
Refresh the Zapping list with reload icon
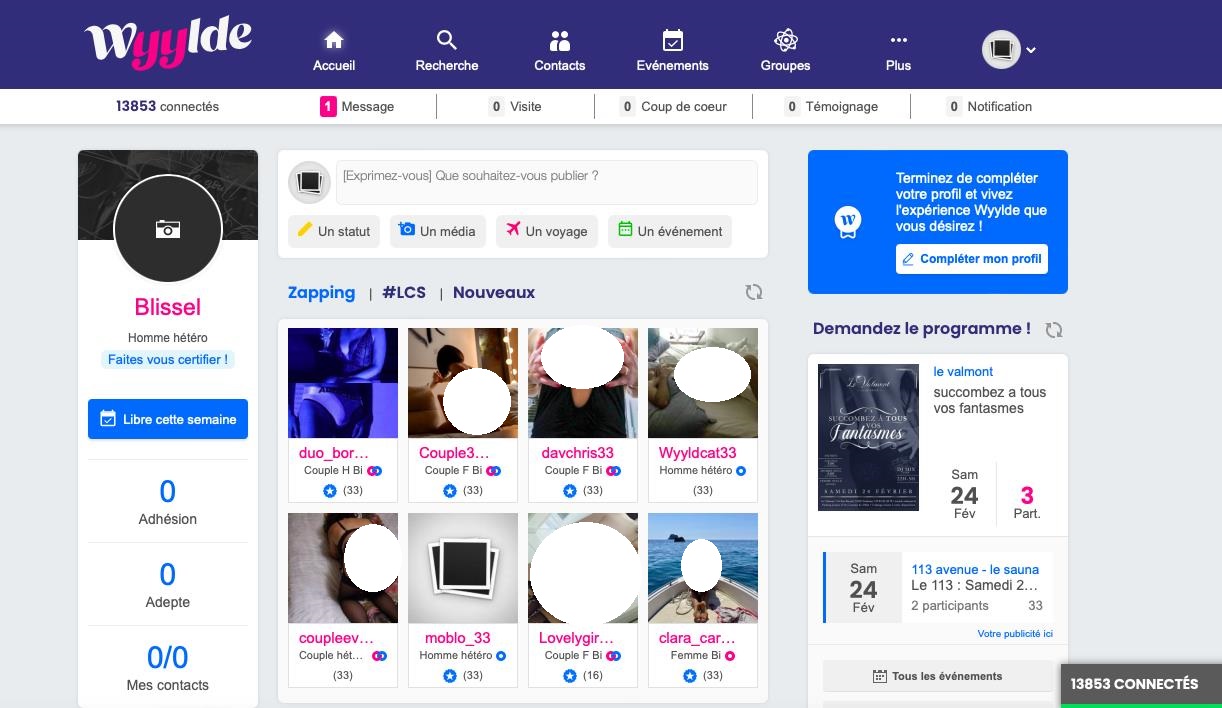coord(753,292)
